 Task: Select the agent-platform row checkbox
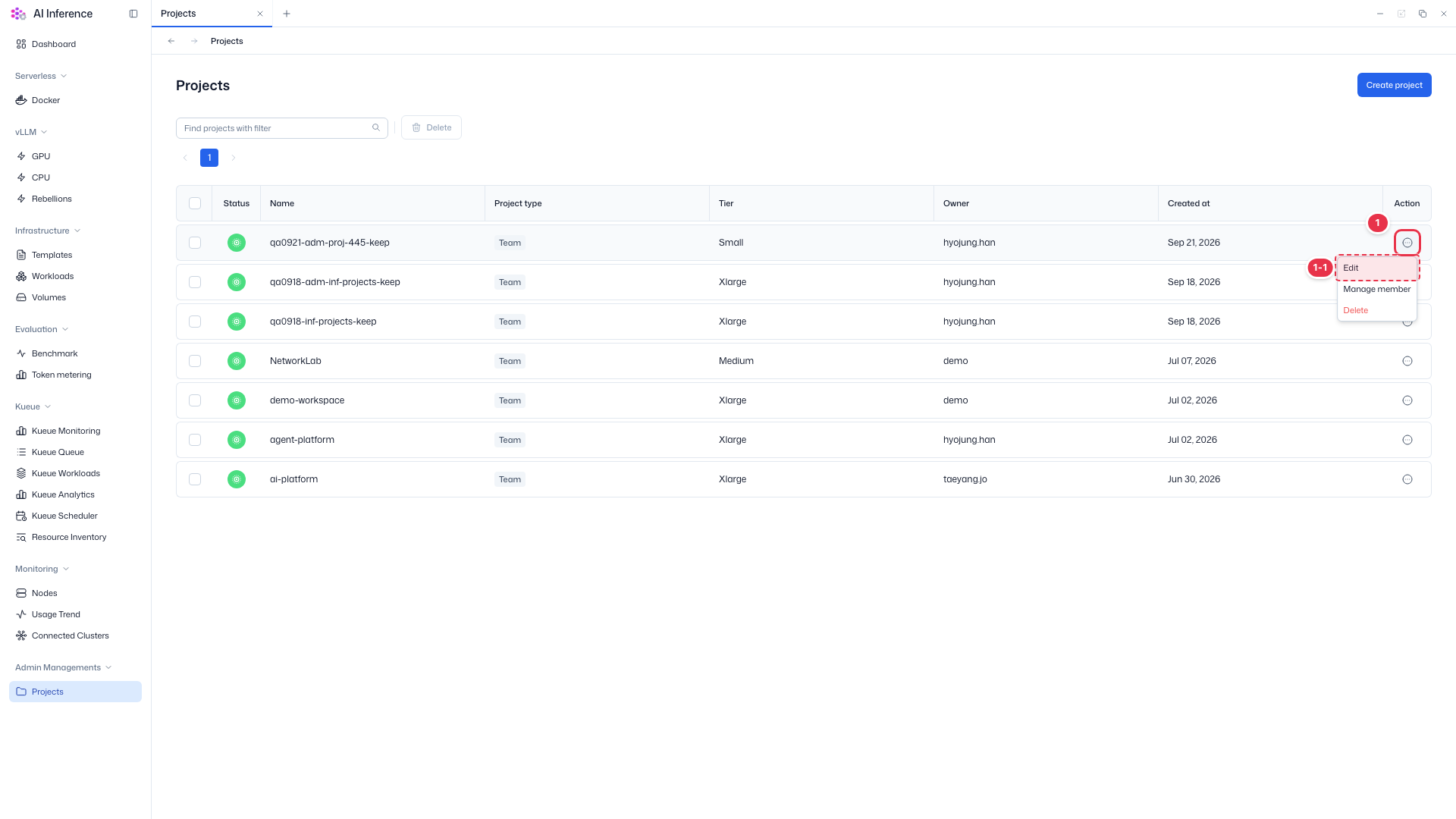point(195,440)
